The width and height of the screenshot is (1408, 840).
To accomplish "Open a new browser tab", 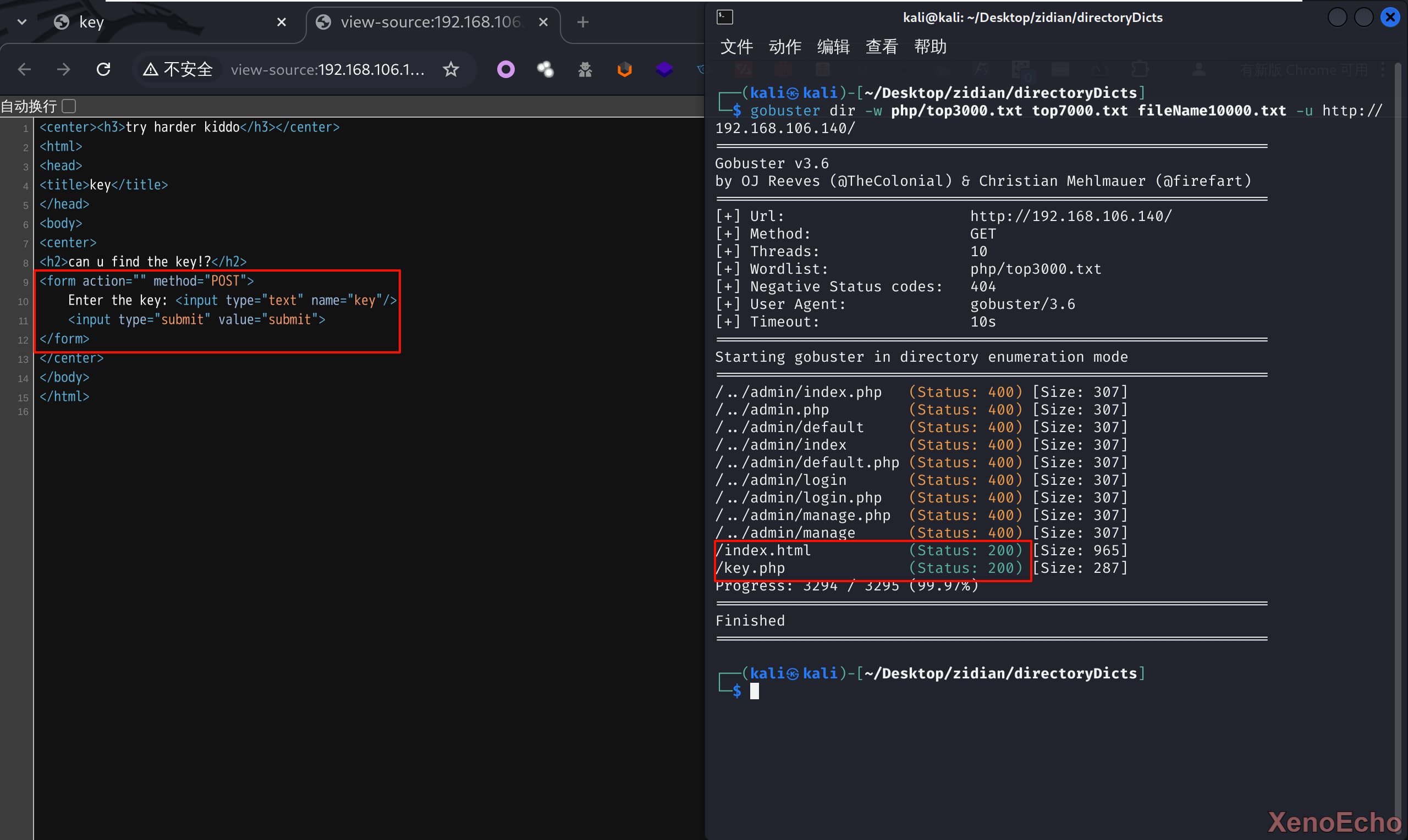I will (582, 22).
